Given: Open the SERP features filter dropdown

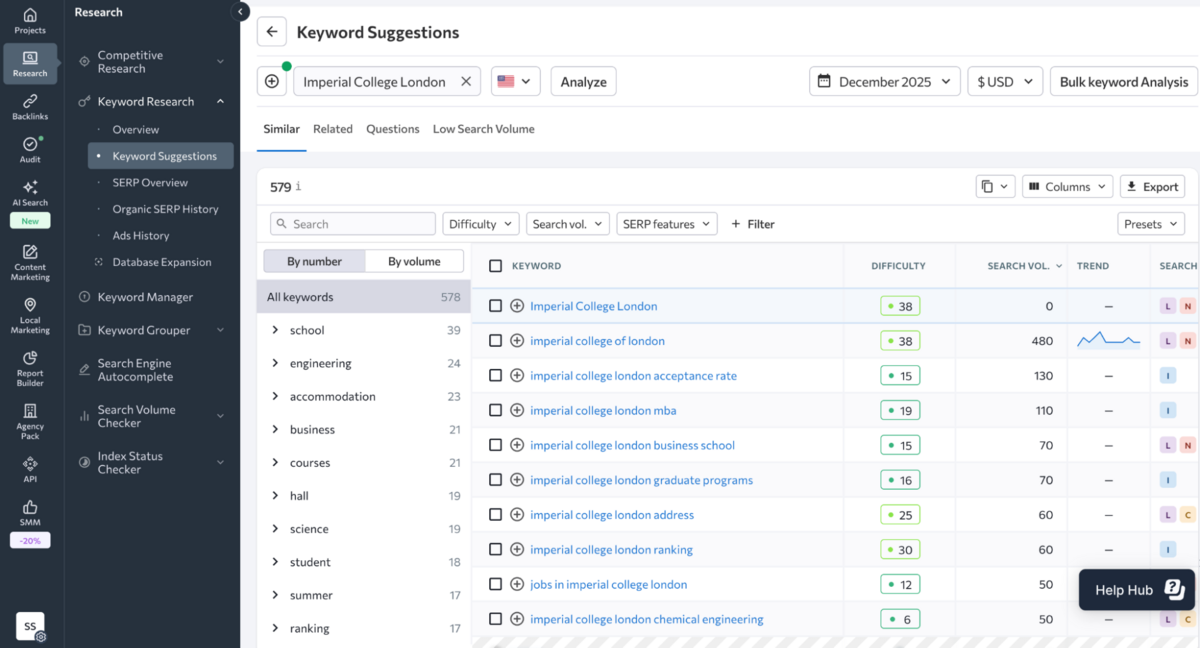Looking at the screenshot, I should pyautogui.click(x=667, y=224).
